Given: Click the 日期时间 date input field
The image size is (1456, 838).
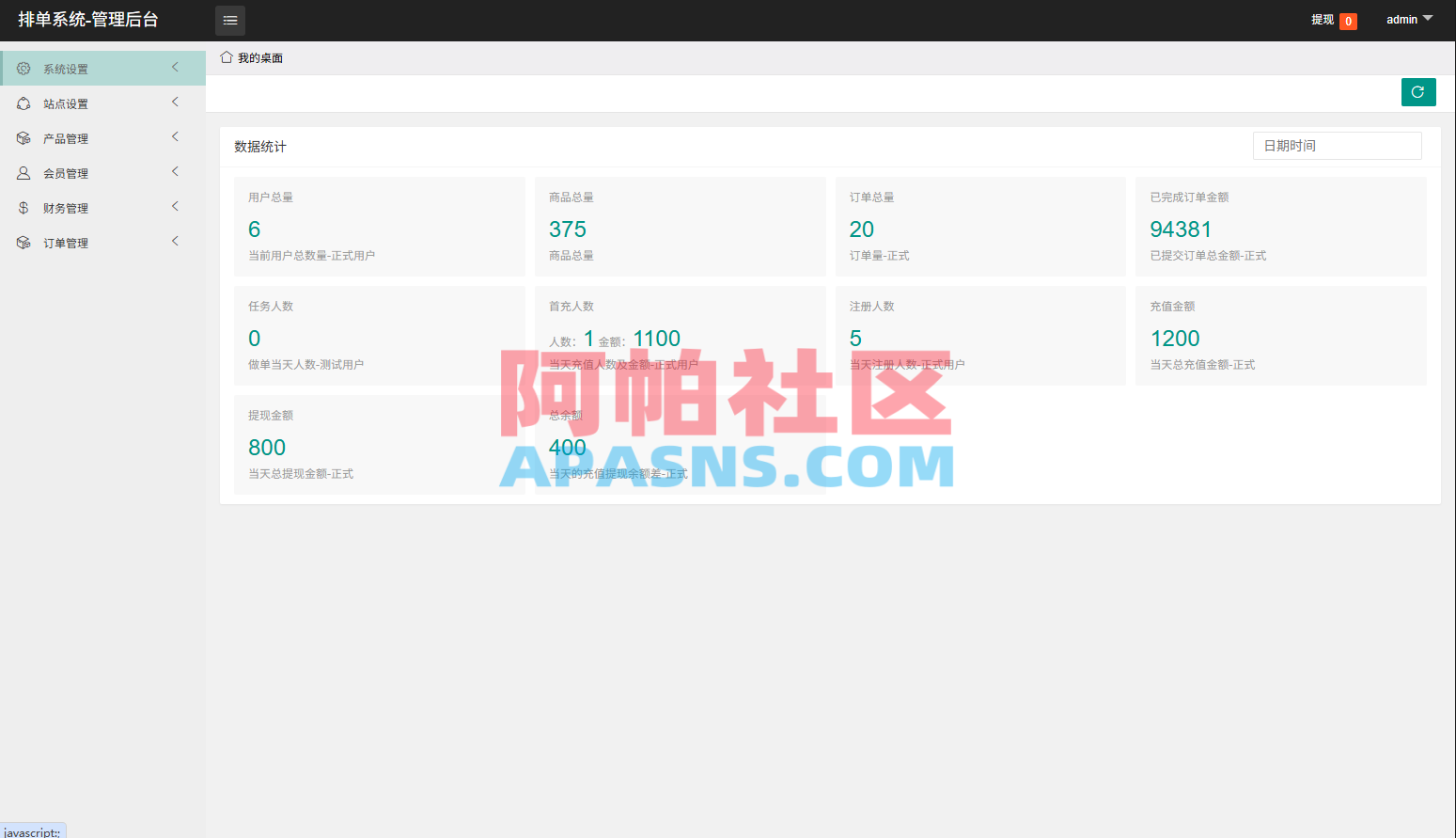Looking at the screenshot, I should [x=1337, y=146].
